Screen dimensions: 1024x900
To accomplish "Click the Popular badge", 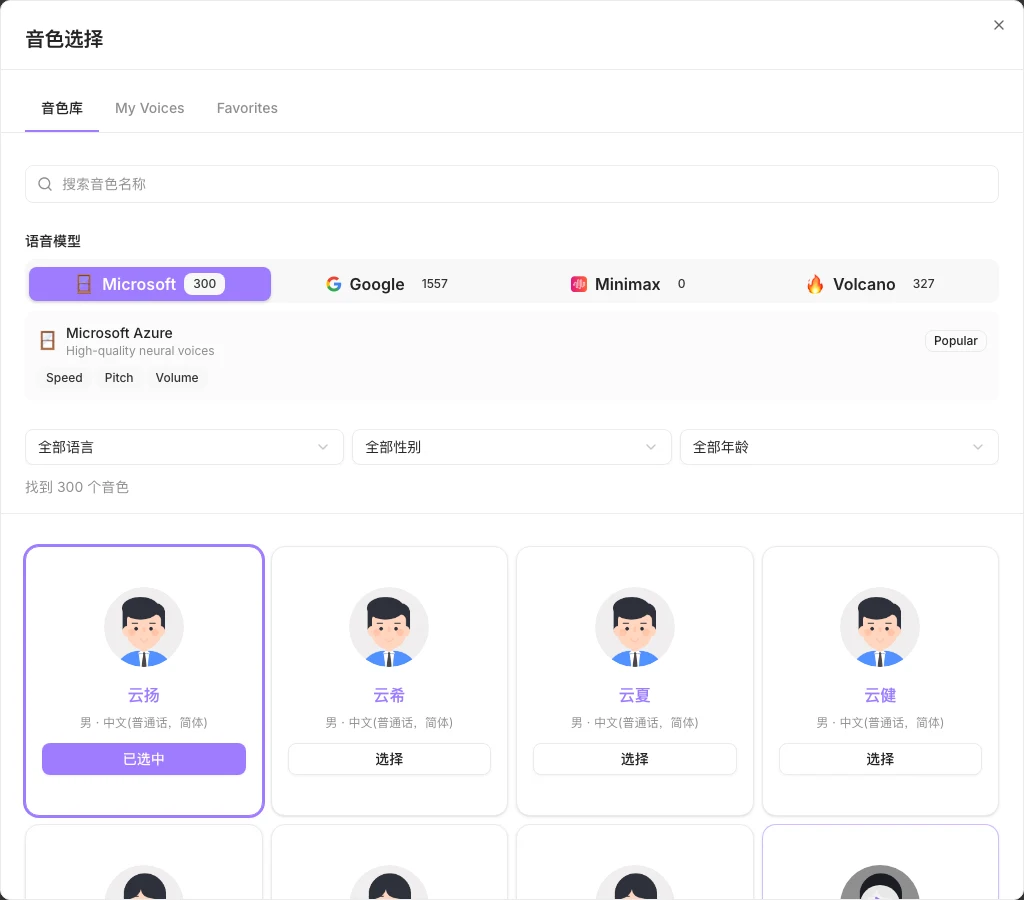I will [955, 341].
